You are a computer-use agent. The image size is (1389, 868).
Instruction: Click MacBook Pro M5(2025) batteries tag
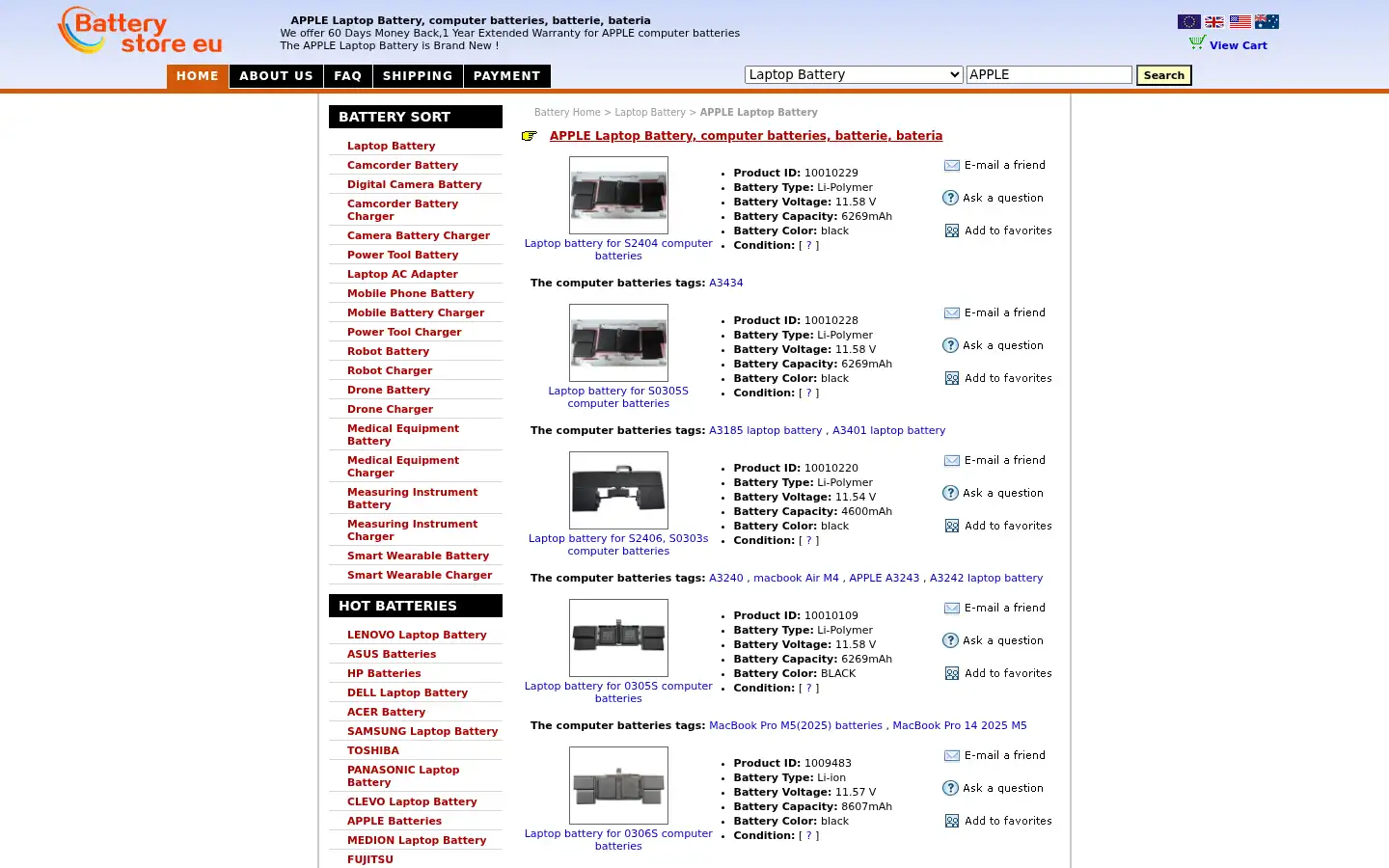(x=796, y=726)
